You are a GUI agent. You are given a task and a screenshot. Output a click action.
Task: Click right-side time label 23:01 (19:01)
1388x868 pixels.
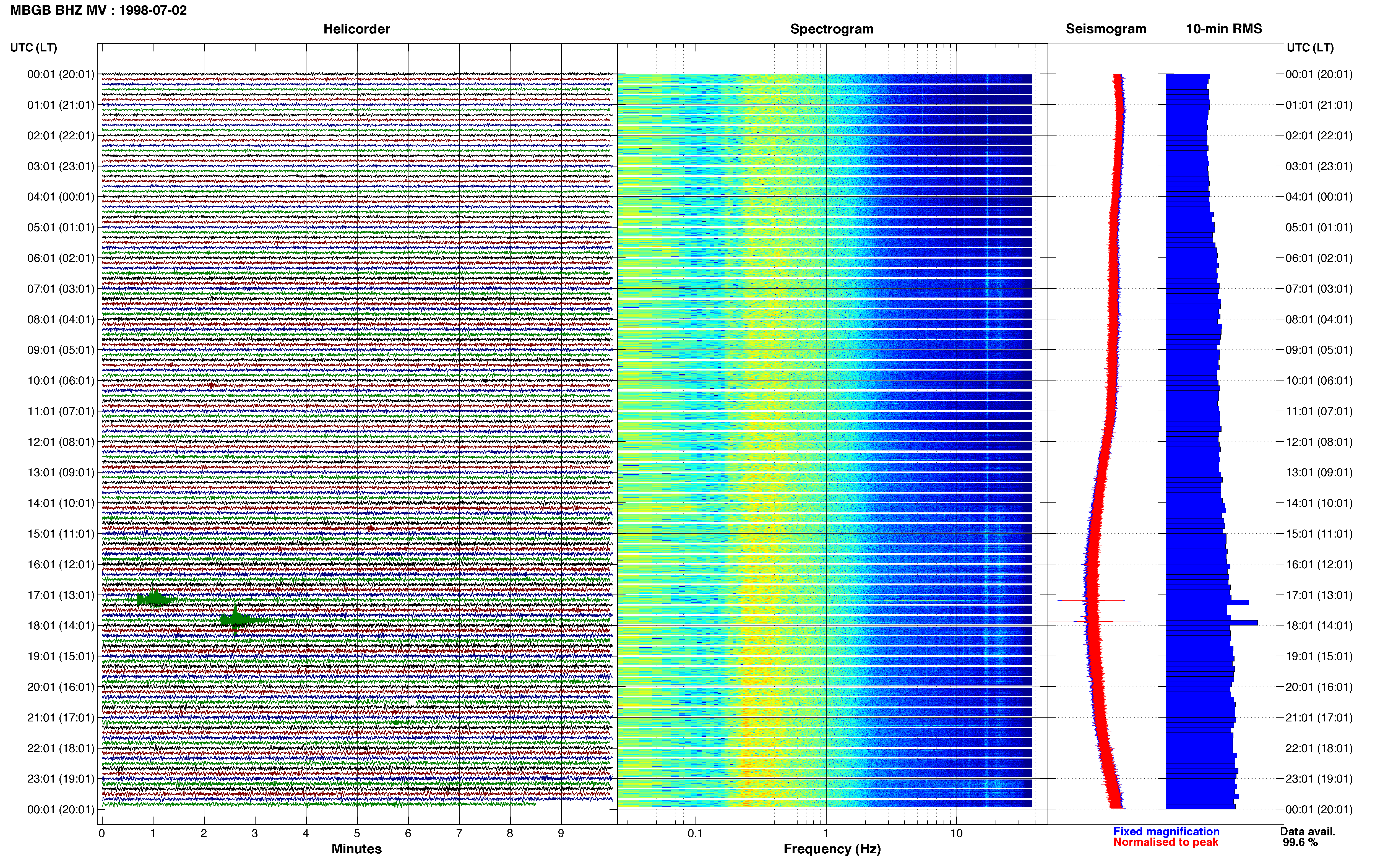pos(1319,778)
